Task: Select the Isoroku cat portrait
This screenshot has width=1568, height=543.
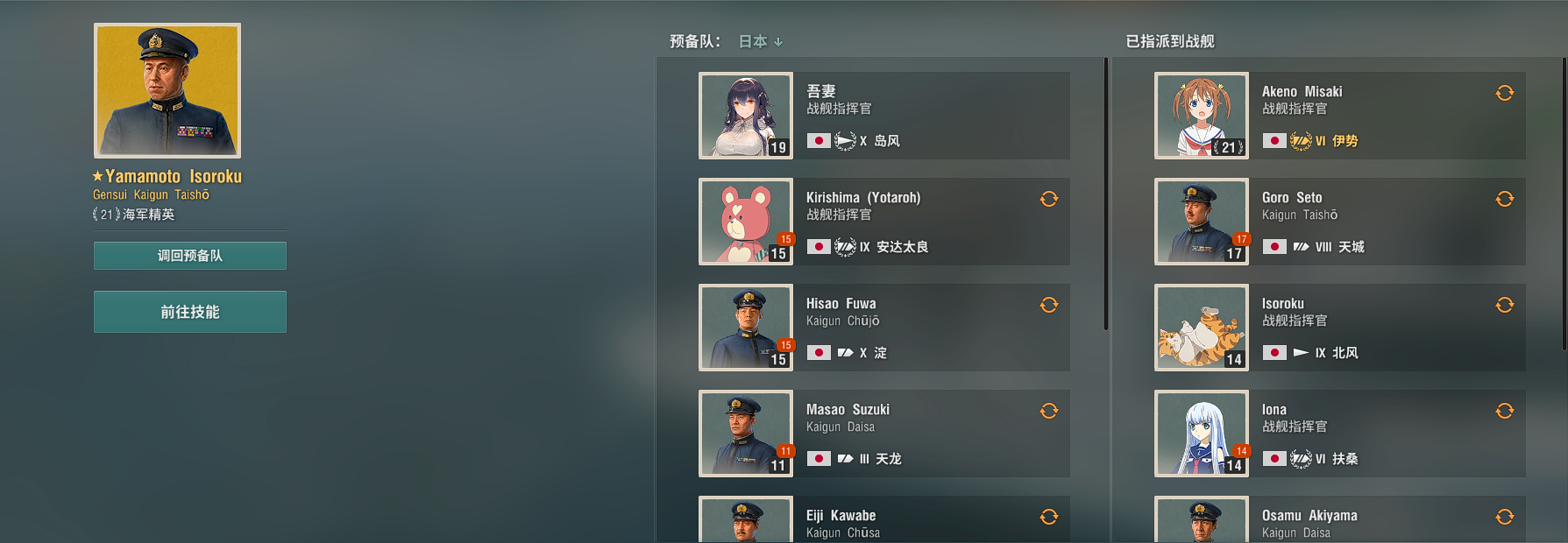Action: click(1202, 328)
